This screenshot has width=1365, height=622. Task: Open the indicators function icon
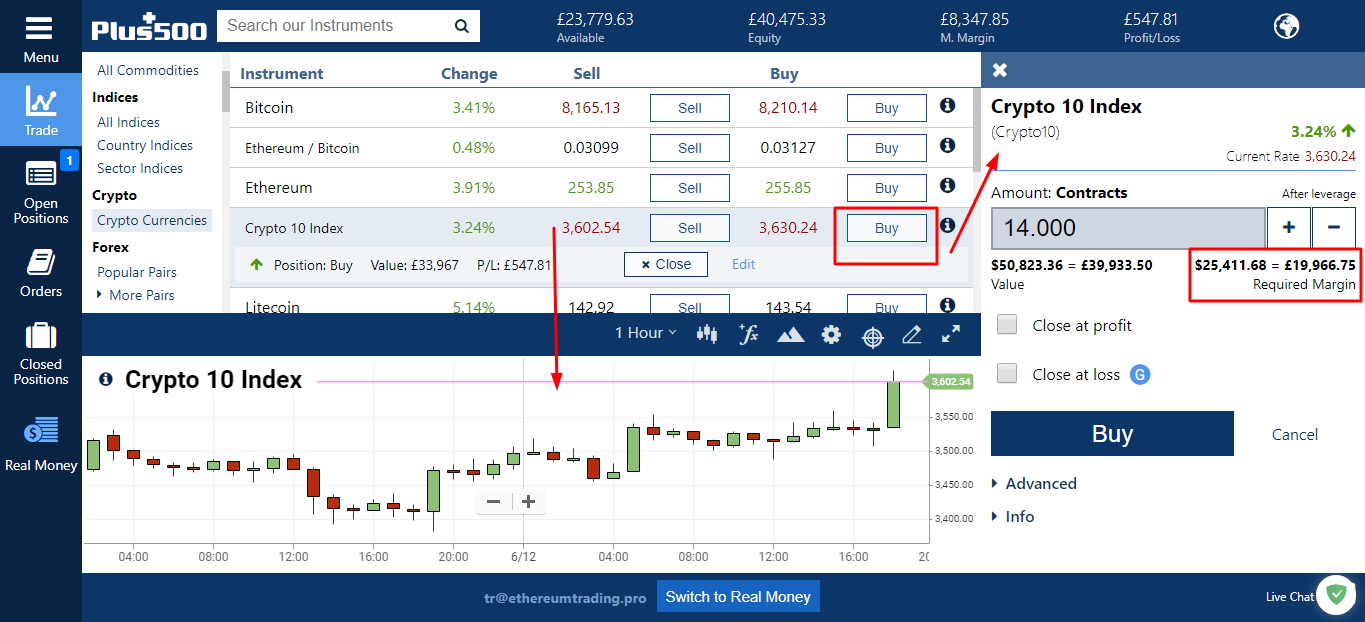[748, 334]
